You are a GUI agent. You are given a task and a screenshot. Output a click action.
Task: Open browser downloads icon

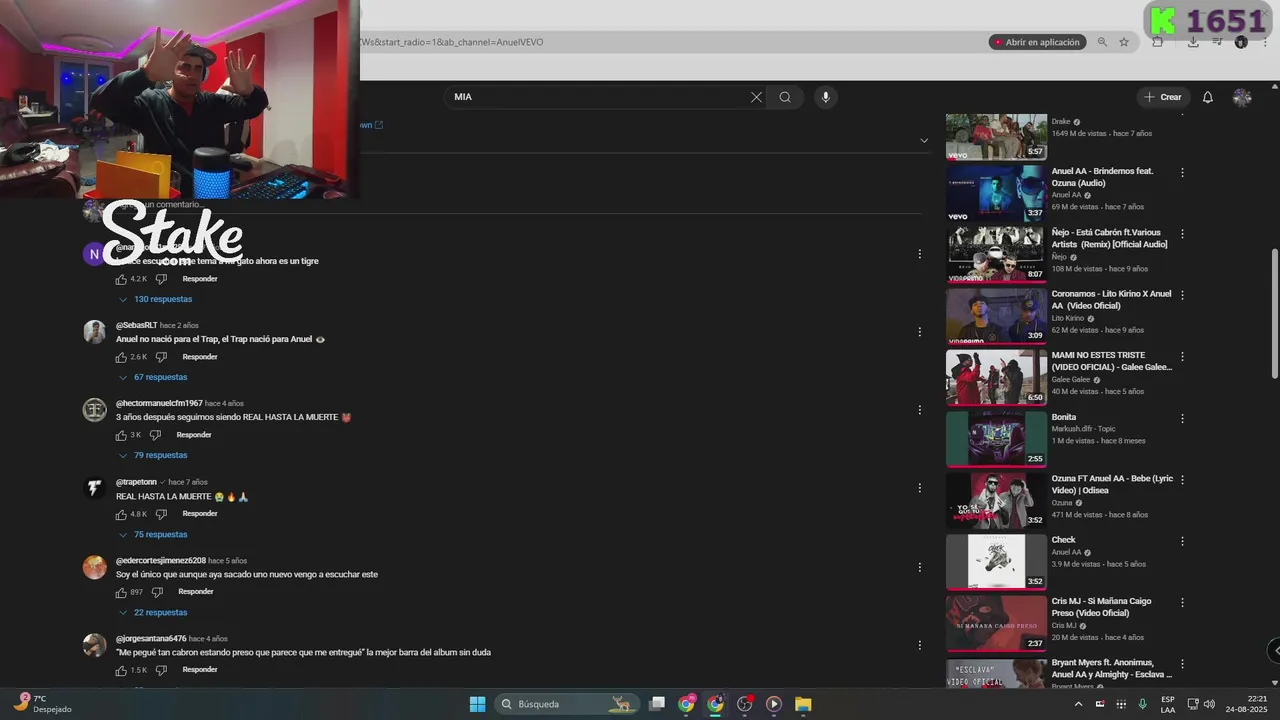point(1193,42)
